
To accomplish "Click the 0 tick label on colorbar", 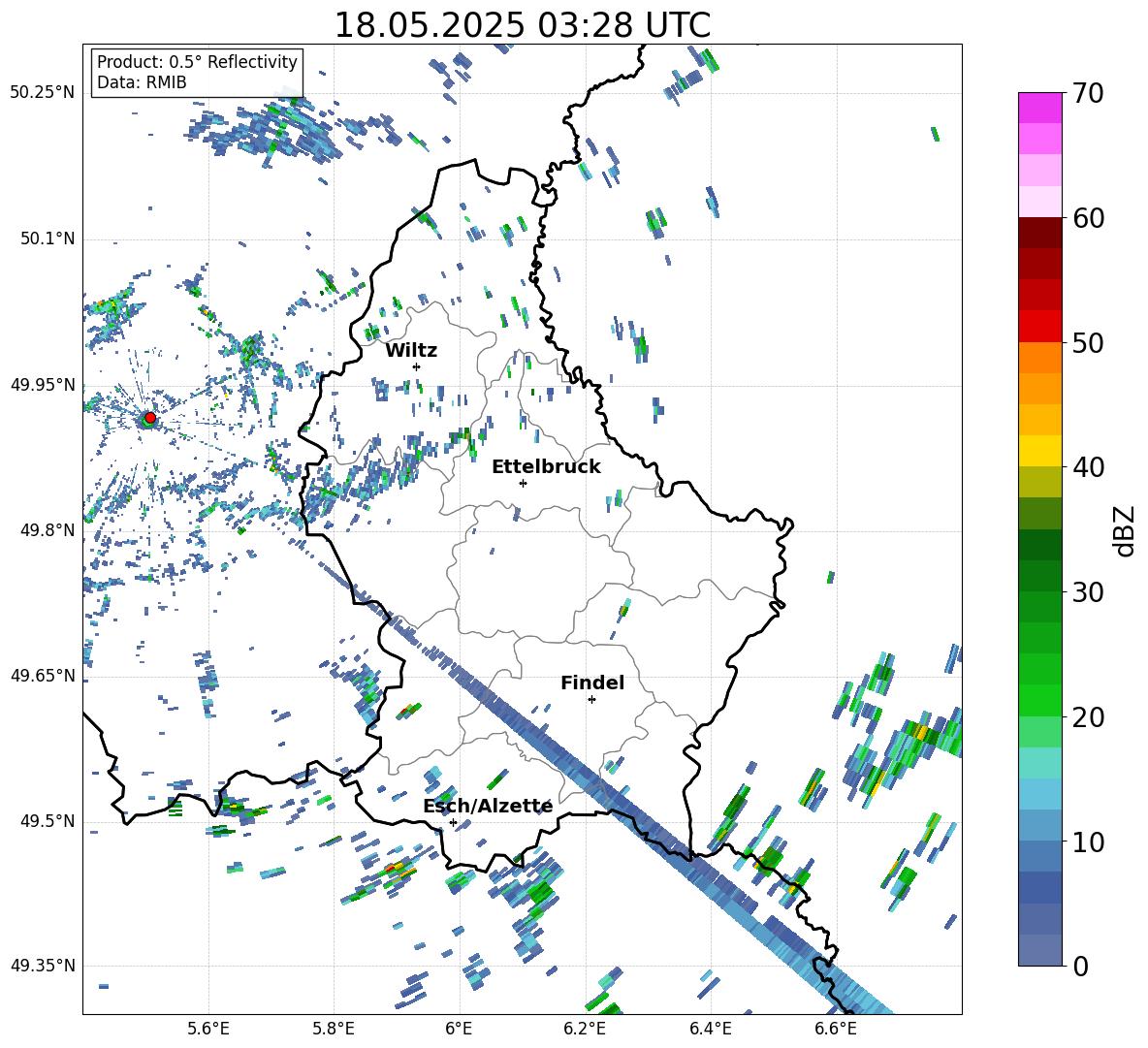I will pos(1079,966).
